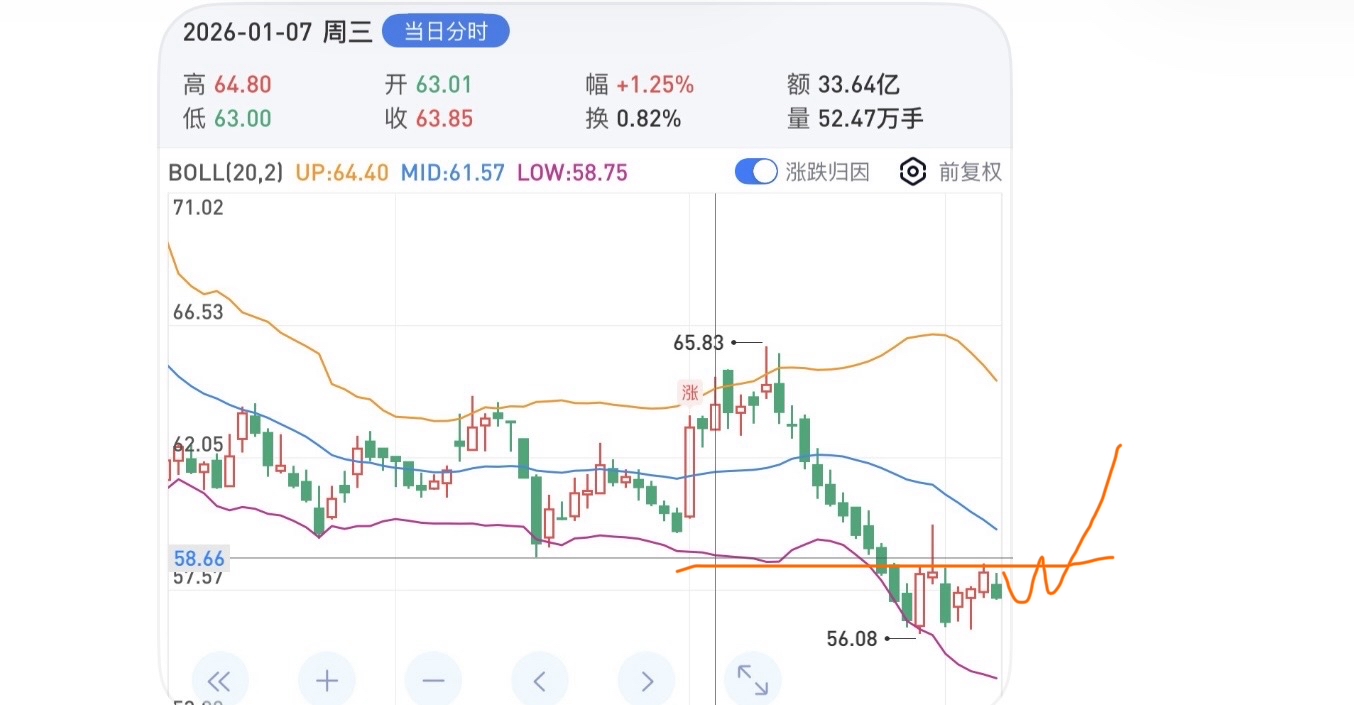Toggle the 涨跌归因 switch off
This screenshot has height=705, width=1354.
coord(756,172)
